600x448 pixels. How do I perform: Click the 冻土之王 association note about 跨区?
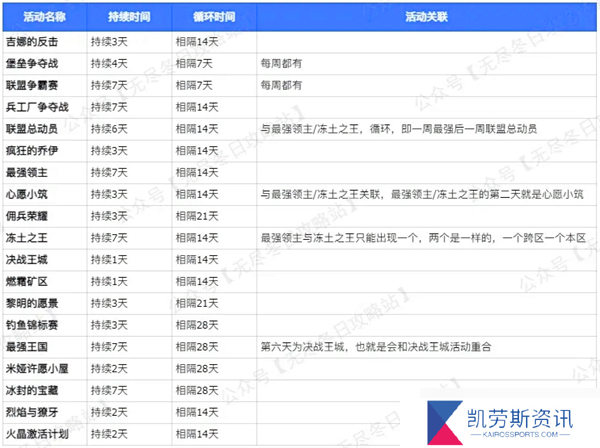tap(423, 238)
